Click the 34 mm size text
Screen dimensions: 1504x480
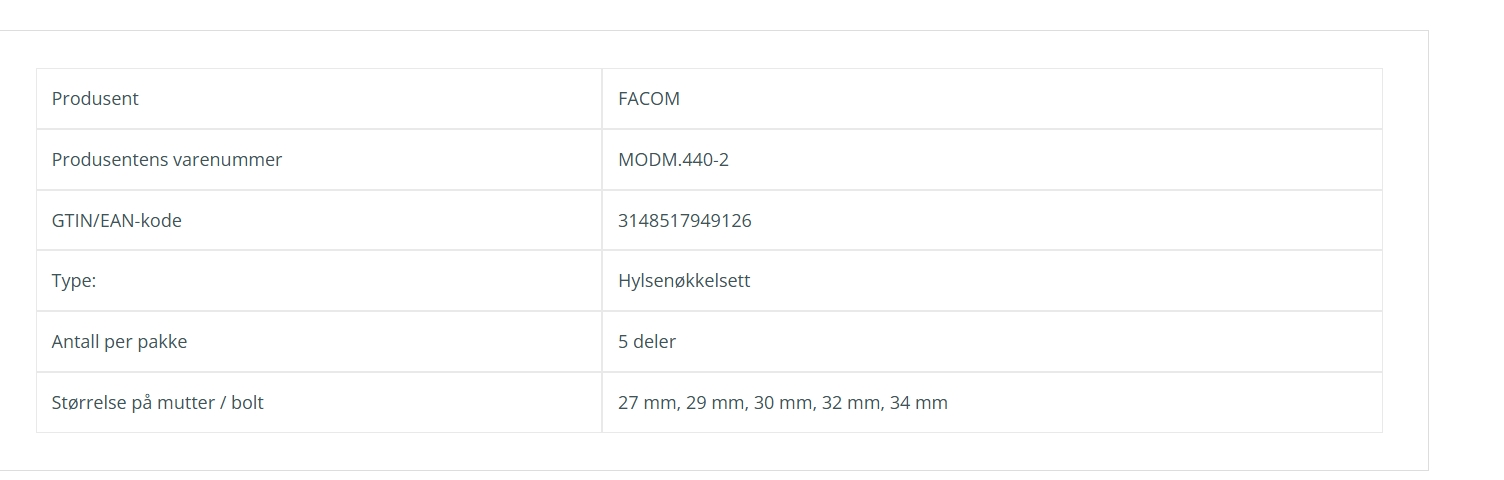[x=918, y=403]
